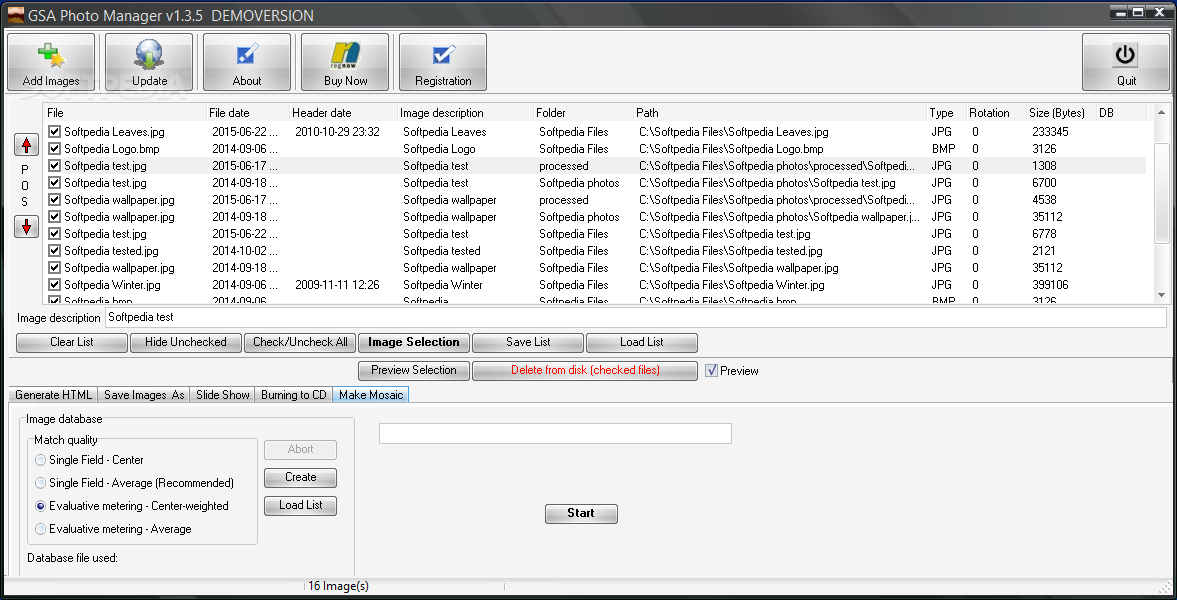Select the Make Mosaic tab
This screenshot has height=600, width=1177.
(371, 394)
